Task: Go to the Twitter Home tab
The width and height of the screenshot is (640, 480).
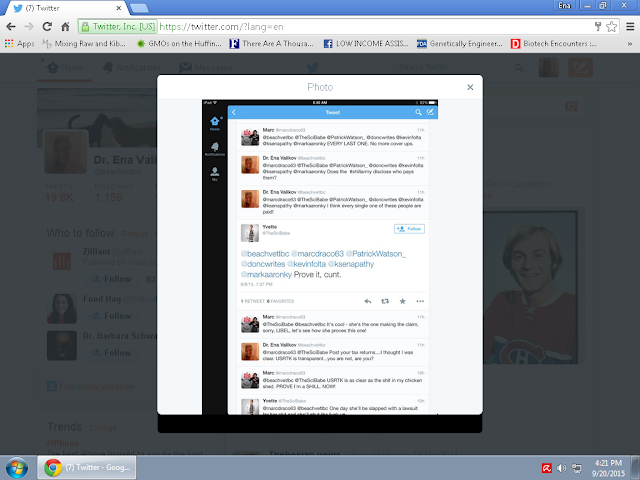Action: coord(64,68)
